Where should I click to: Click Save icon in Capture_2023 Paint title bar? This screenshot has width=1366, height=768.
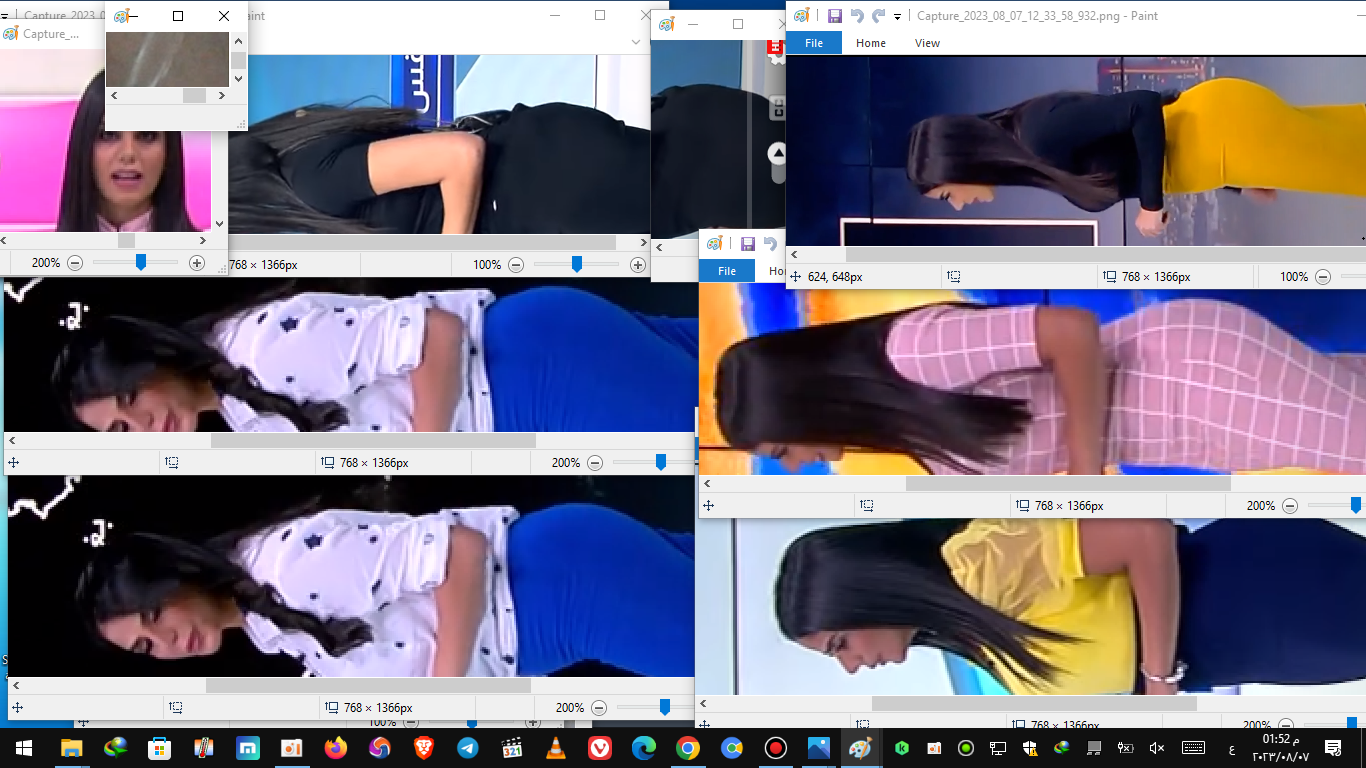point(834,16)
